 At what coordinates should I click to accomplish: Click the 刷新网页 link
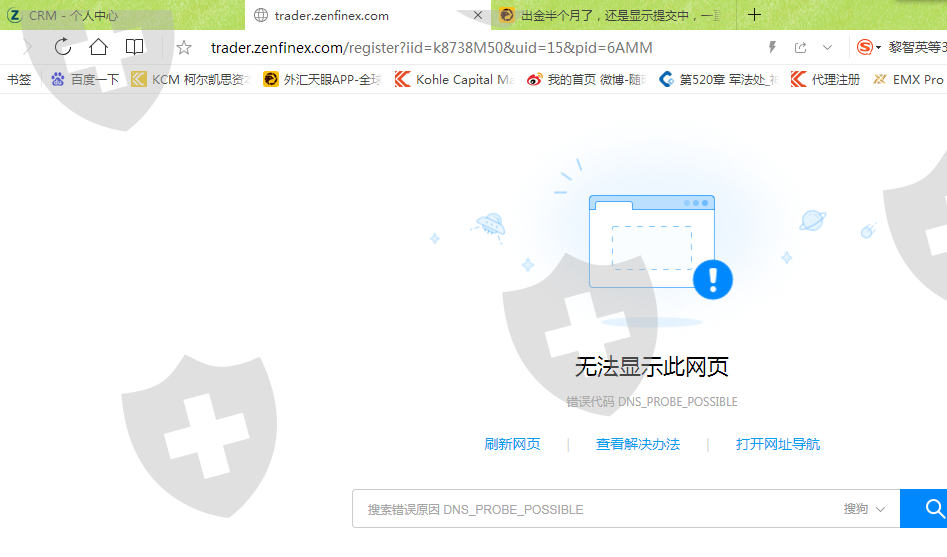[512, 444]
